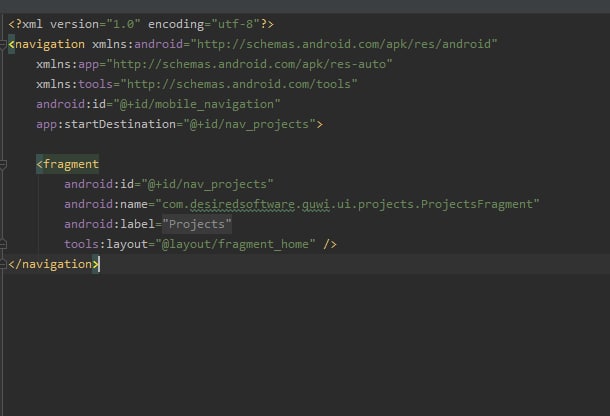
Task: Click the xmlns:android schema URL value
Action: pyautogui.click(x=344, y=44)
